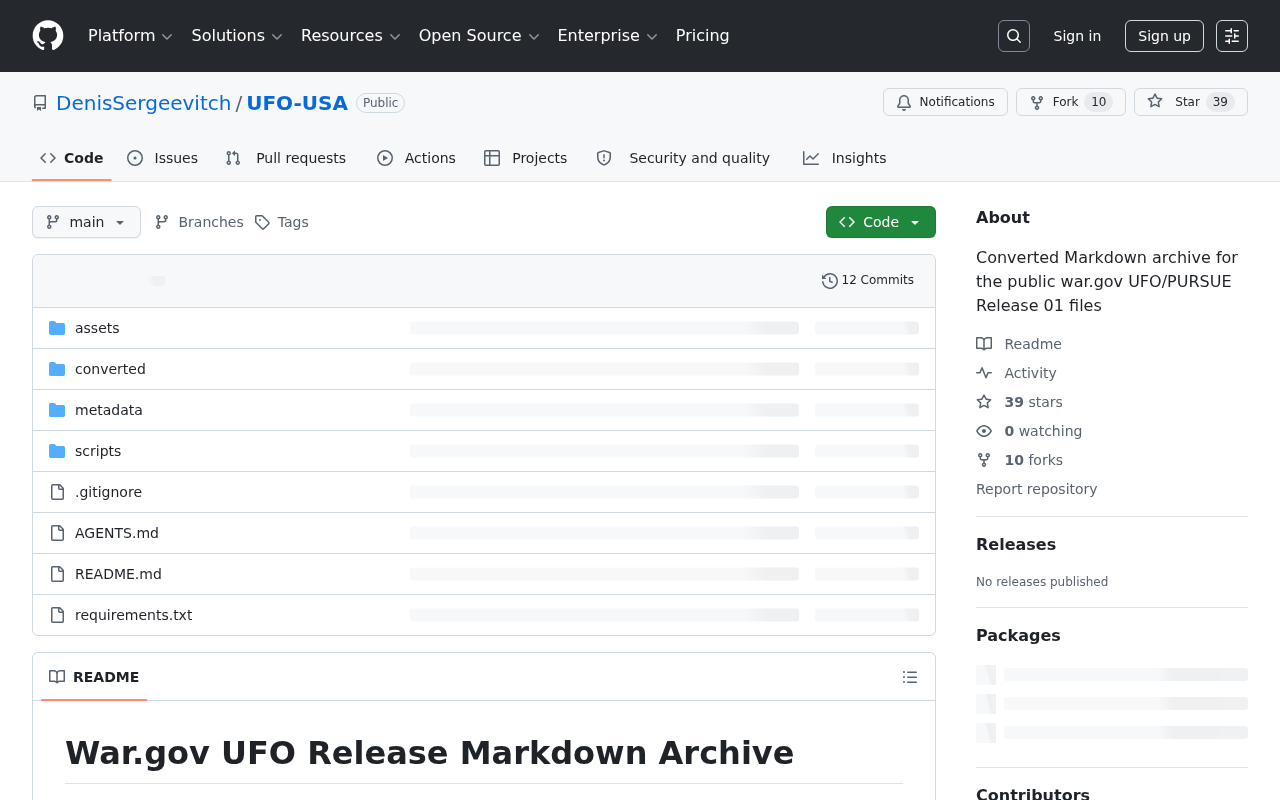The width and height of the screenshot is (1280, 800).
Task: Click the War.gov UFO Release Markdown Archive heading
Action: tap(430, 753)
